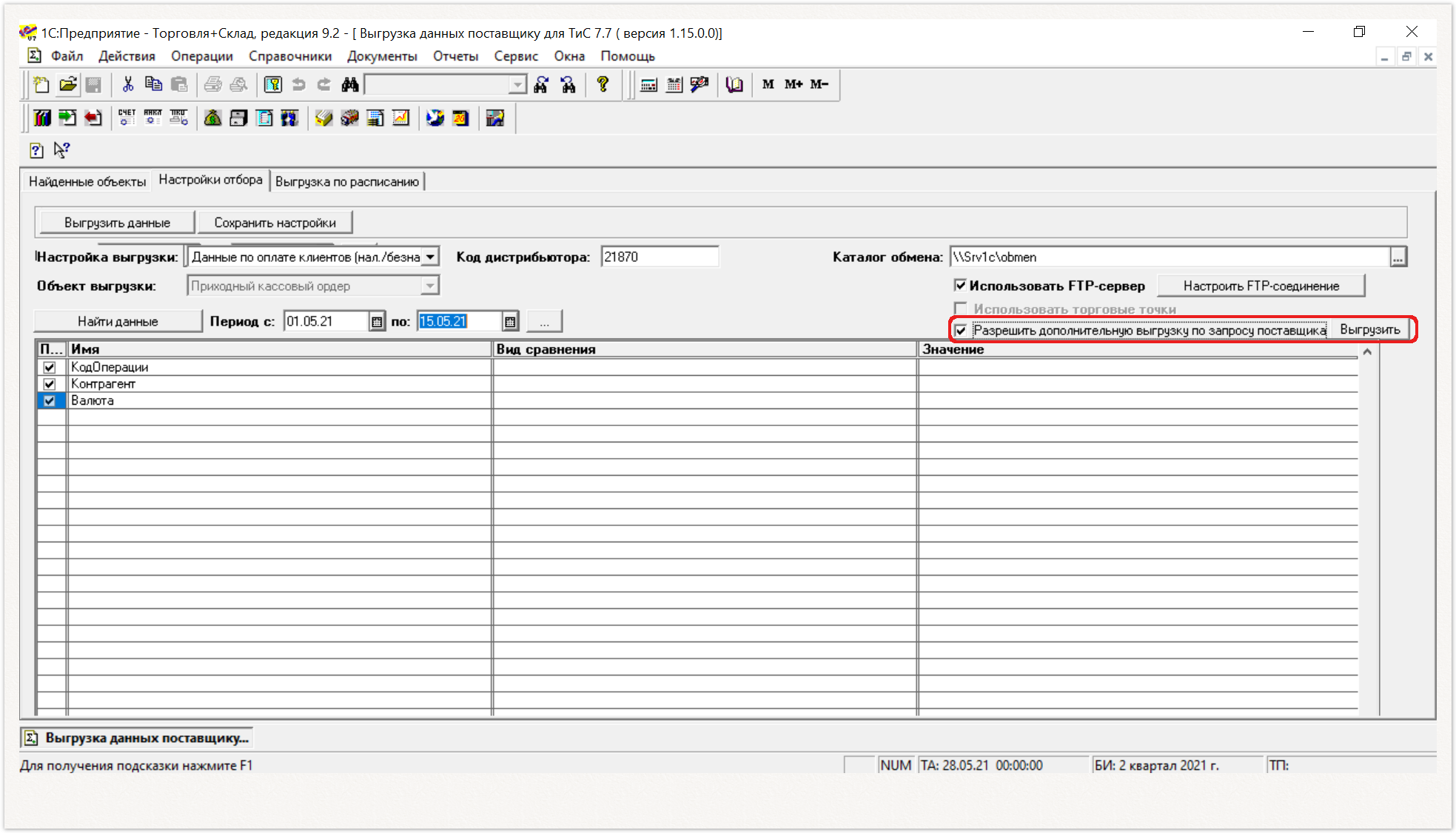Image resolution: width=1456 pixels, height=833 pixels.
Task: Click the description help page icon
Action: (36, 150)
